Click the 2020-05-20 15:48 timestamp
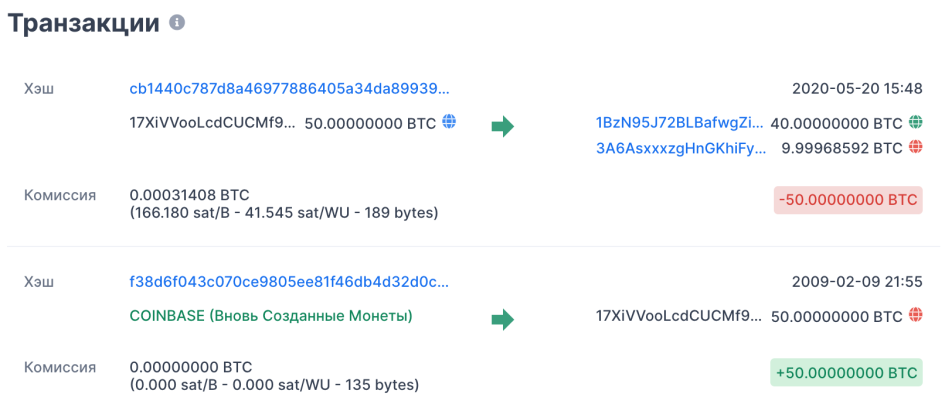The width and height of the screenshot is (945, 418). 857,89
